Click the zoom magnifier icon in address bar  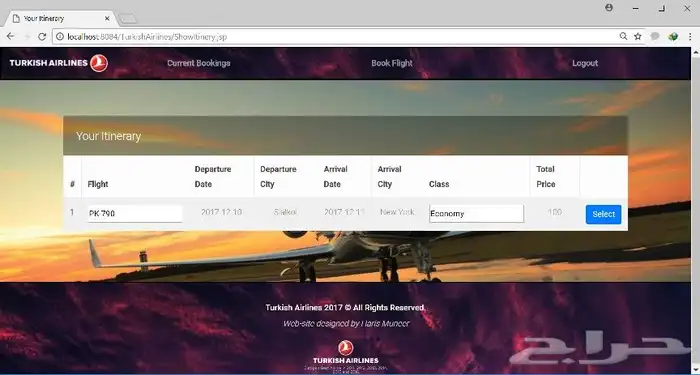coord(623,36)
